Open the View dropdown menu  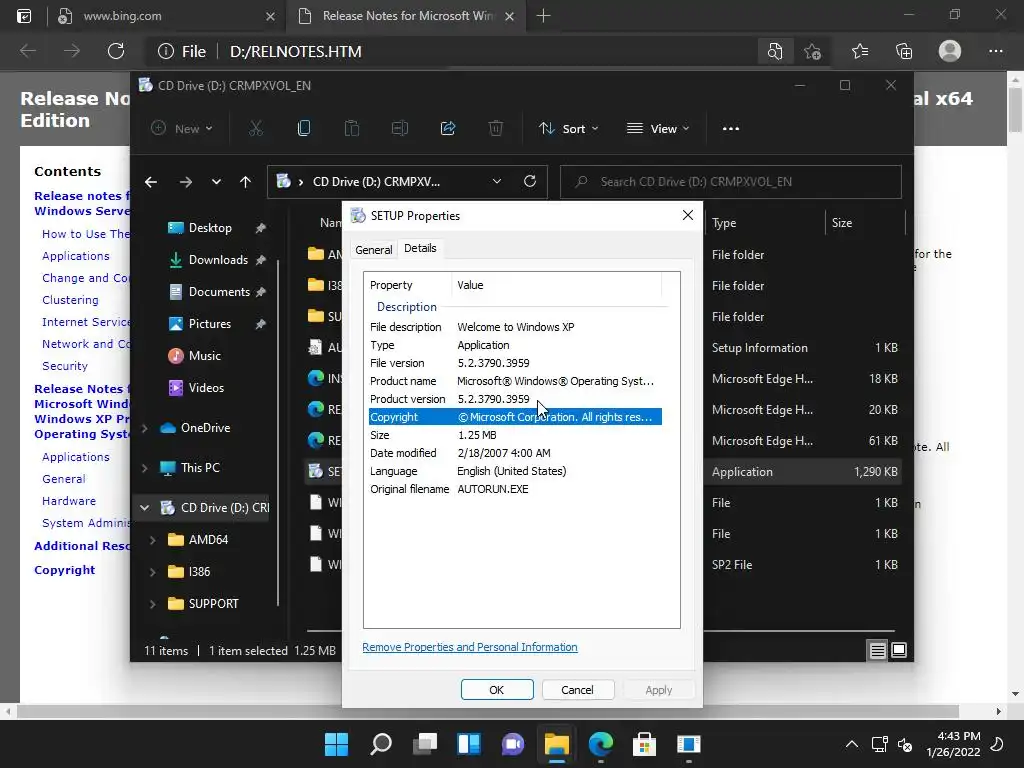point(658,129)
